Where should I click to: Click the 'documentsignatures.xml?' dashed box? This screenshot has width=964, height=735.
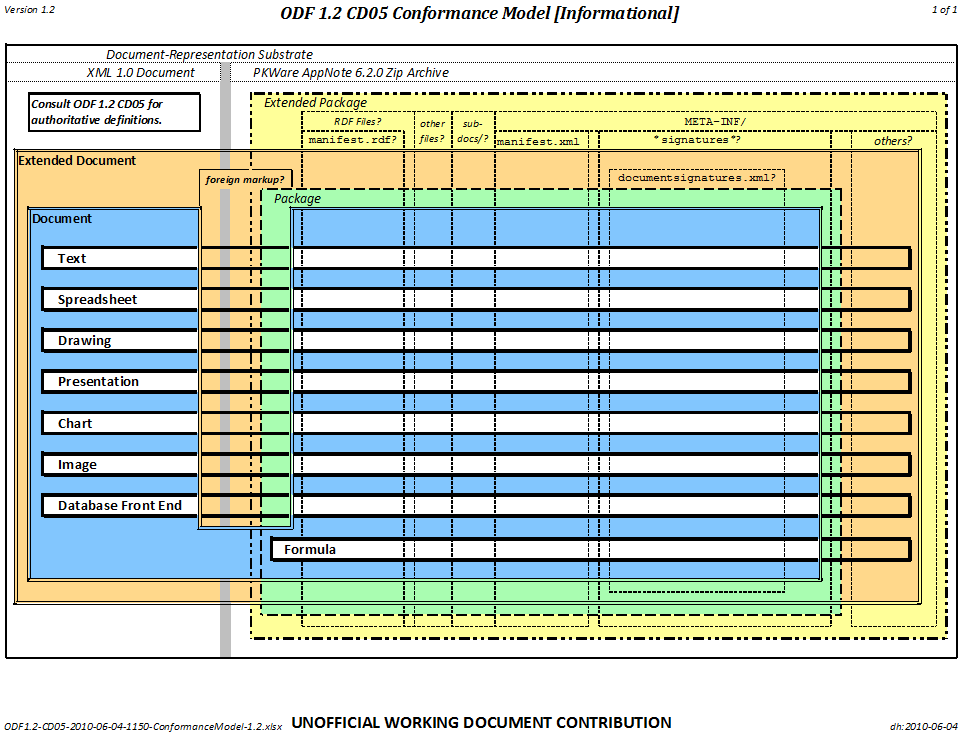(696, 177)
